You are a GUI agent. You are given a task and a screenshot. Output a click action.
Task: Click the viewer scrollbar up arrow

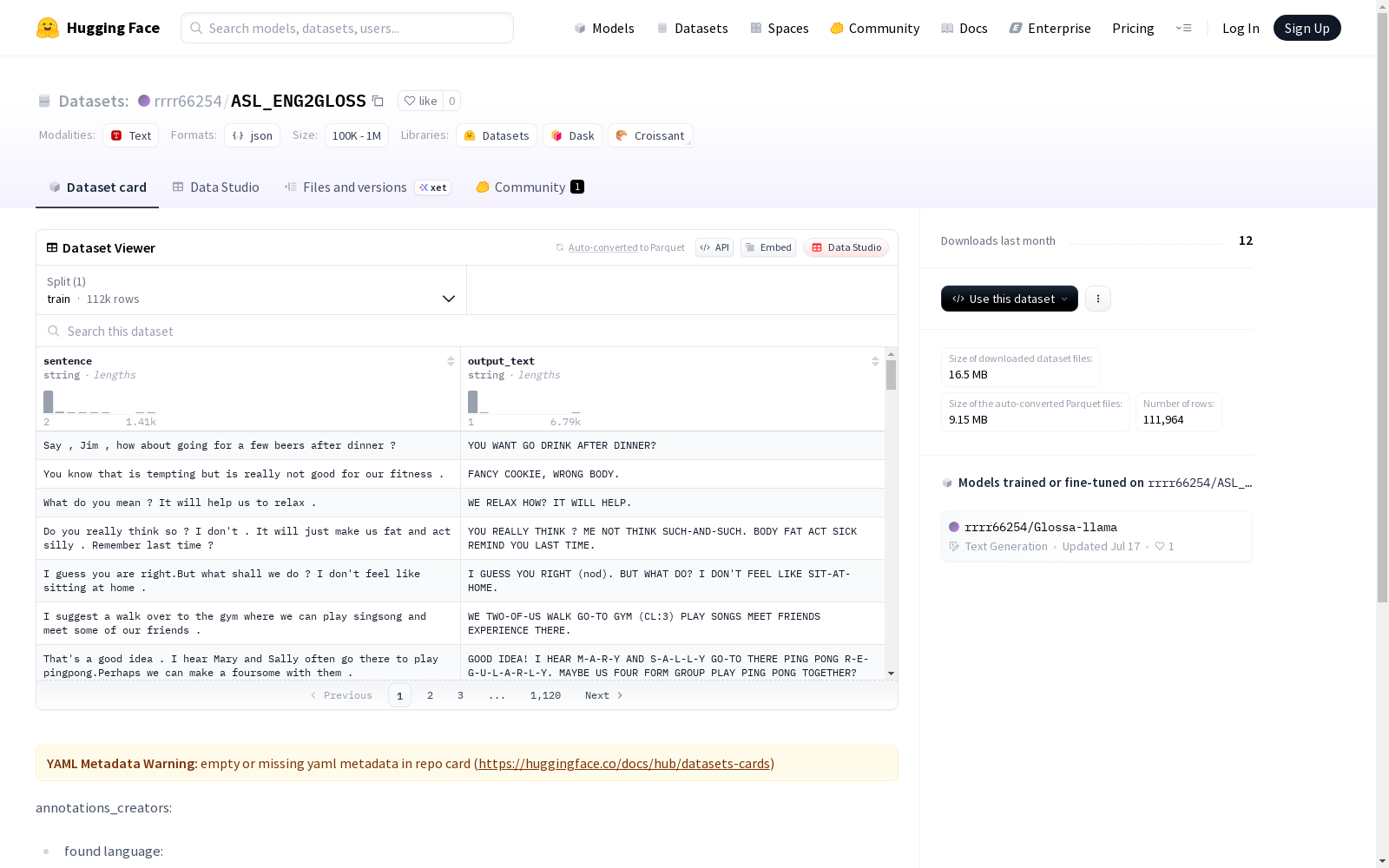[x=891, y=354]
